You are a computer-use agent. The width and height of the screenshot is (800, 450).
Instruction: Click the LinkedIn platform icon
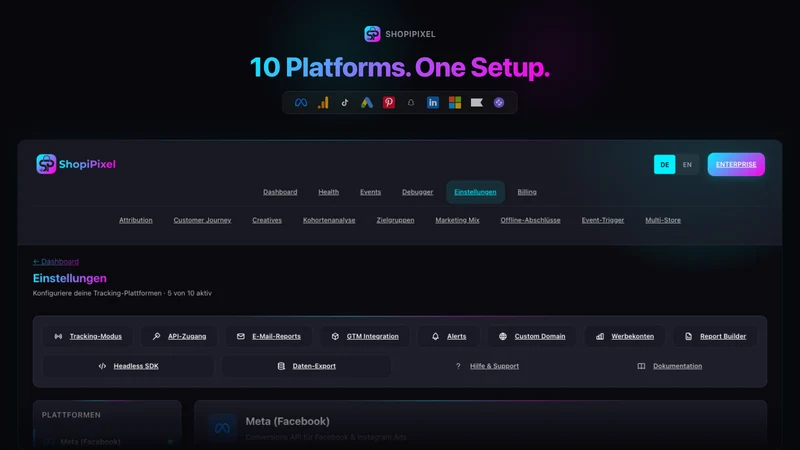click(x=433, y=103)
